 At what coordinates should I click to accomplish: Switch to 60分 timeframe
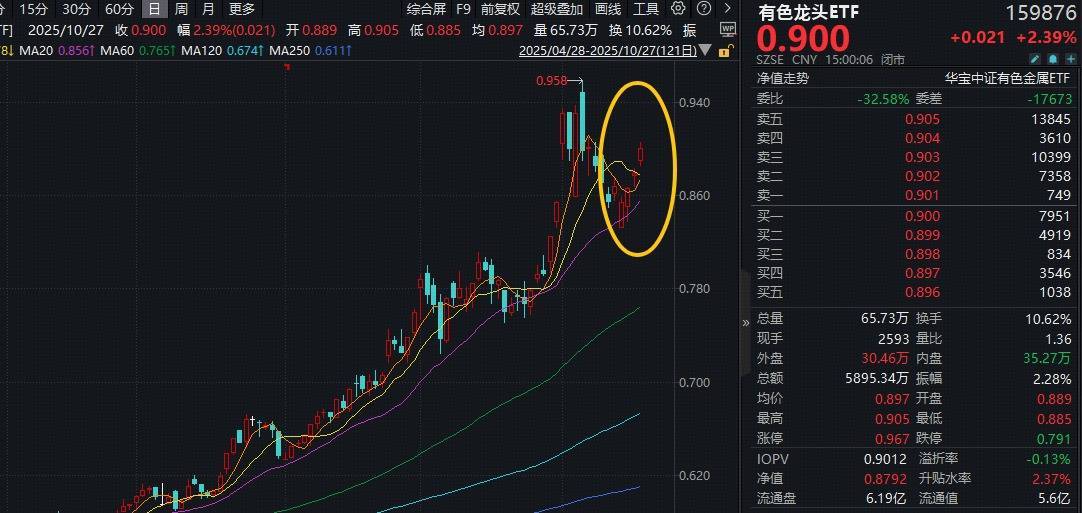pos(119,9)
